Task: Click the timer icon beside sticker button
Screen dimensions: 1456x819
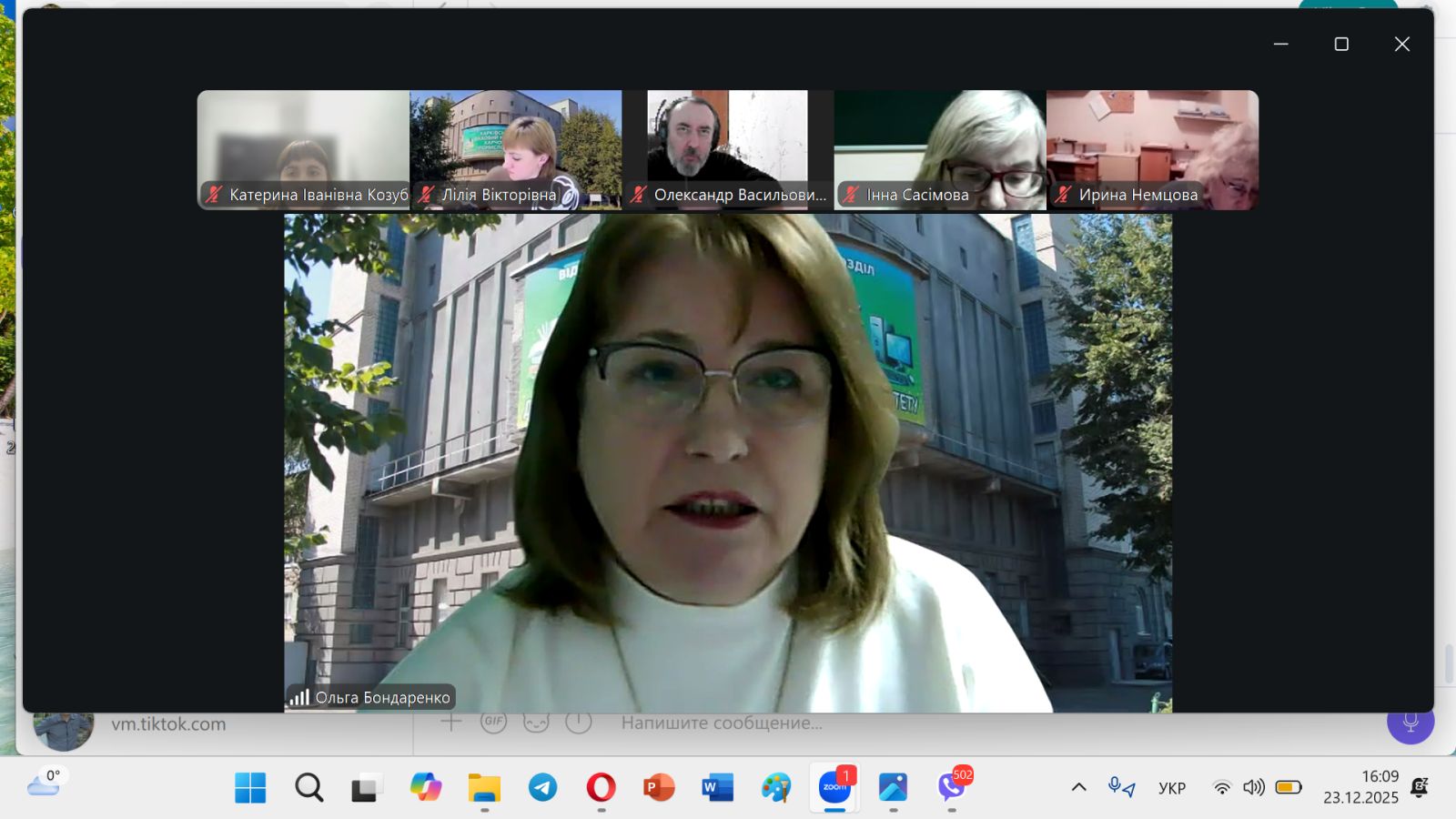Action: tap(579, 723)
